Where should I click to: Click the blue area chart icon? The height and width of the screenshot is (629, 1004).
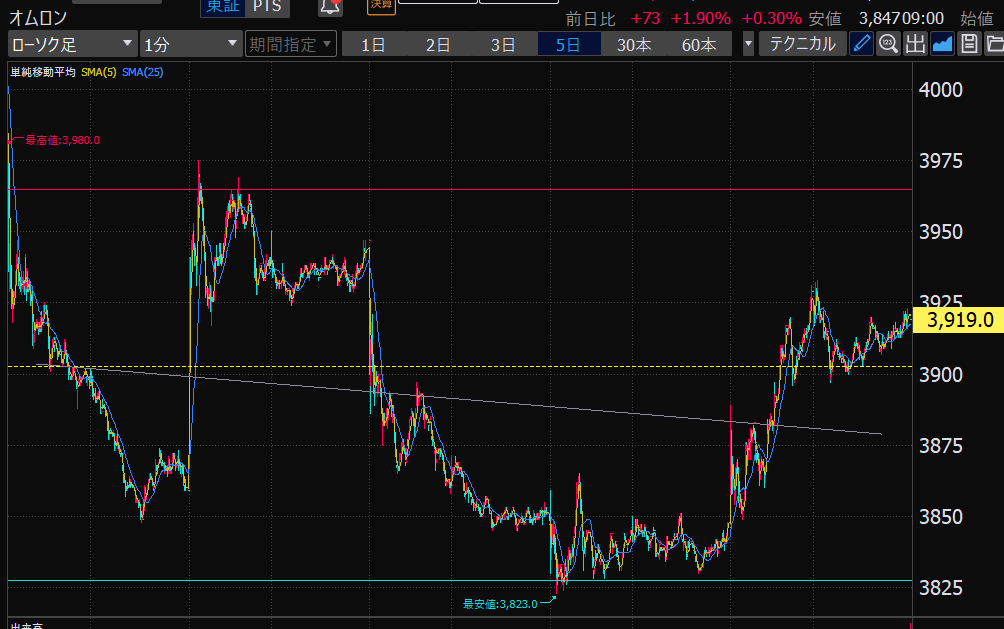[942, 44]
